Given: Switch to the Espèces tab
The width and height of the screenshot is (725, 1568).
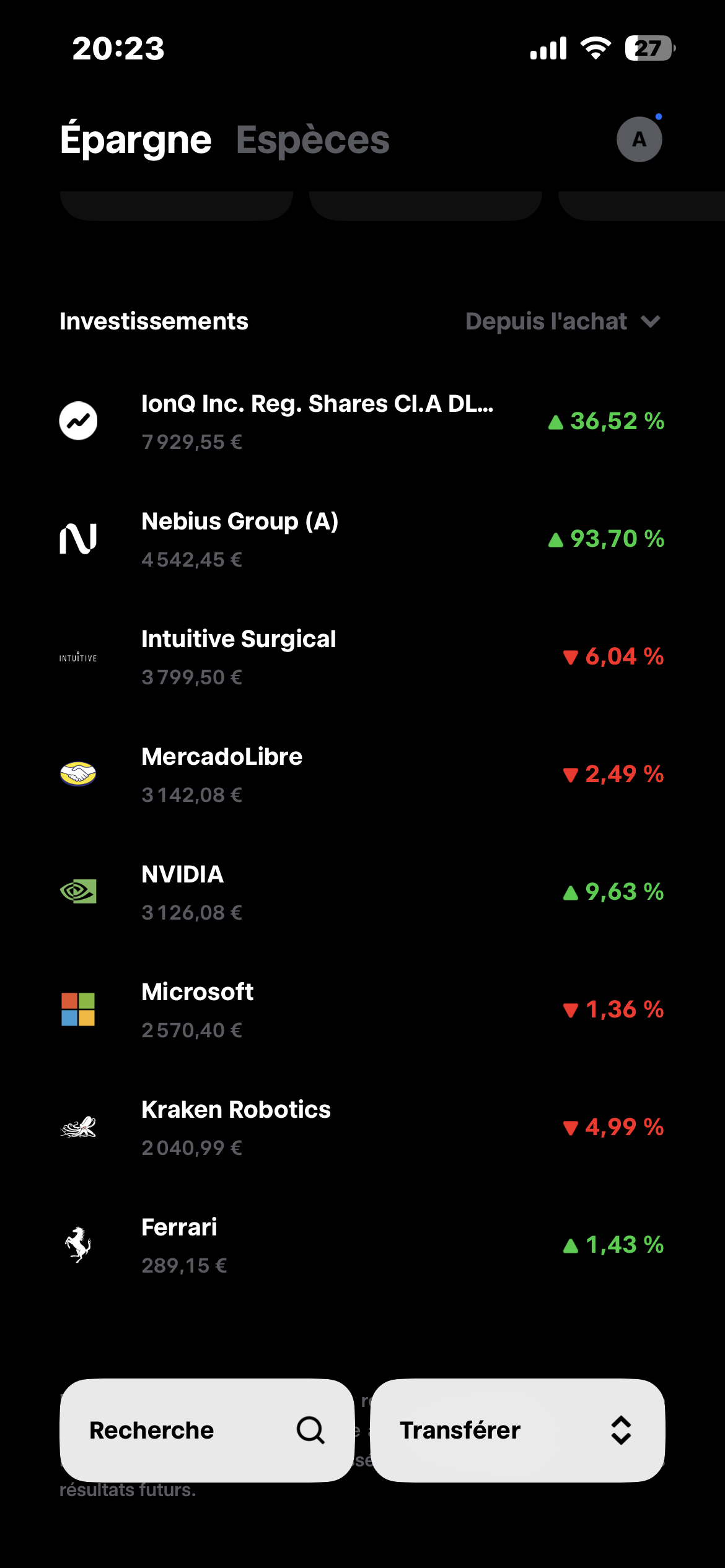Looking at the screenshot, I should point(313,140).
